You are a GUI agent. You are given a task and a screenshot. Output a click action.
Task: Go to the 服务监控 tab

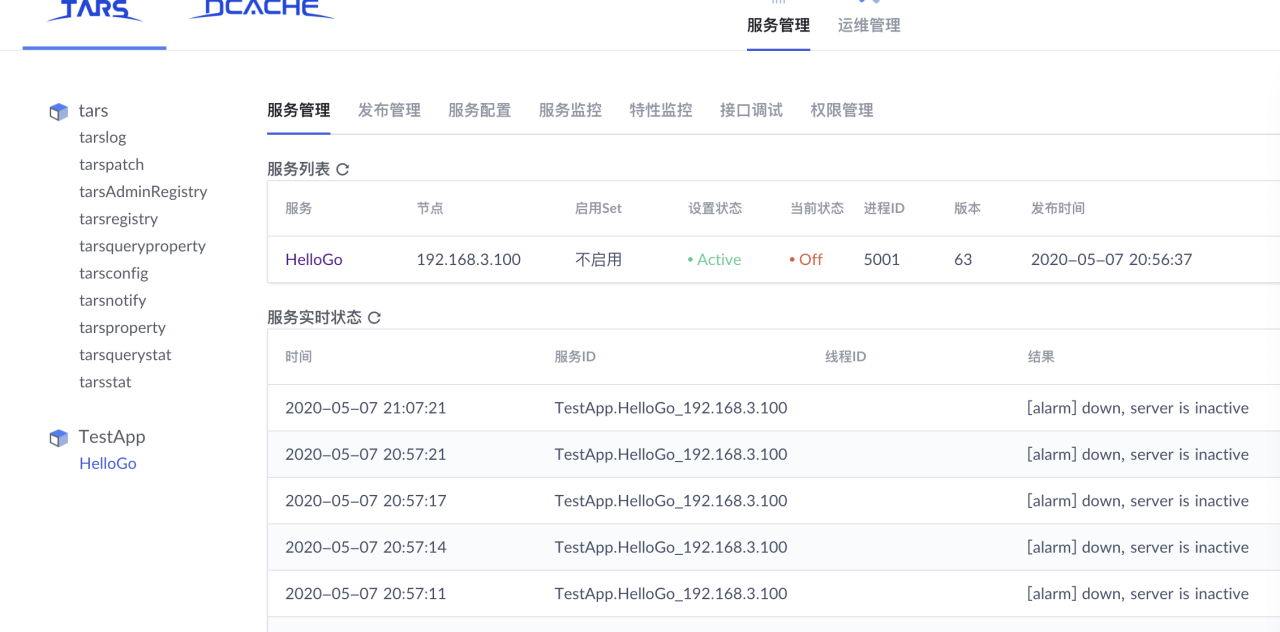(x=570, y=111)
